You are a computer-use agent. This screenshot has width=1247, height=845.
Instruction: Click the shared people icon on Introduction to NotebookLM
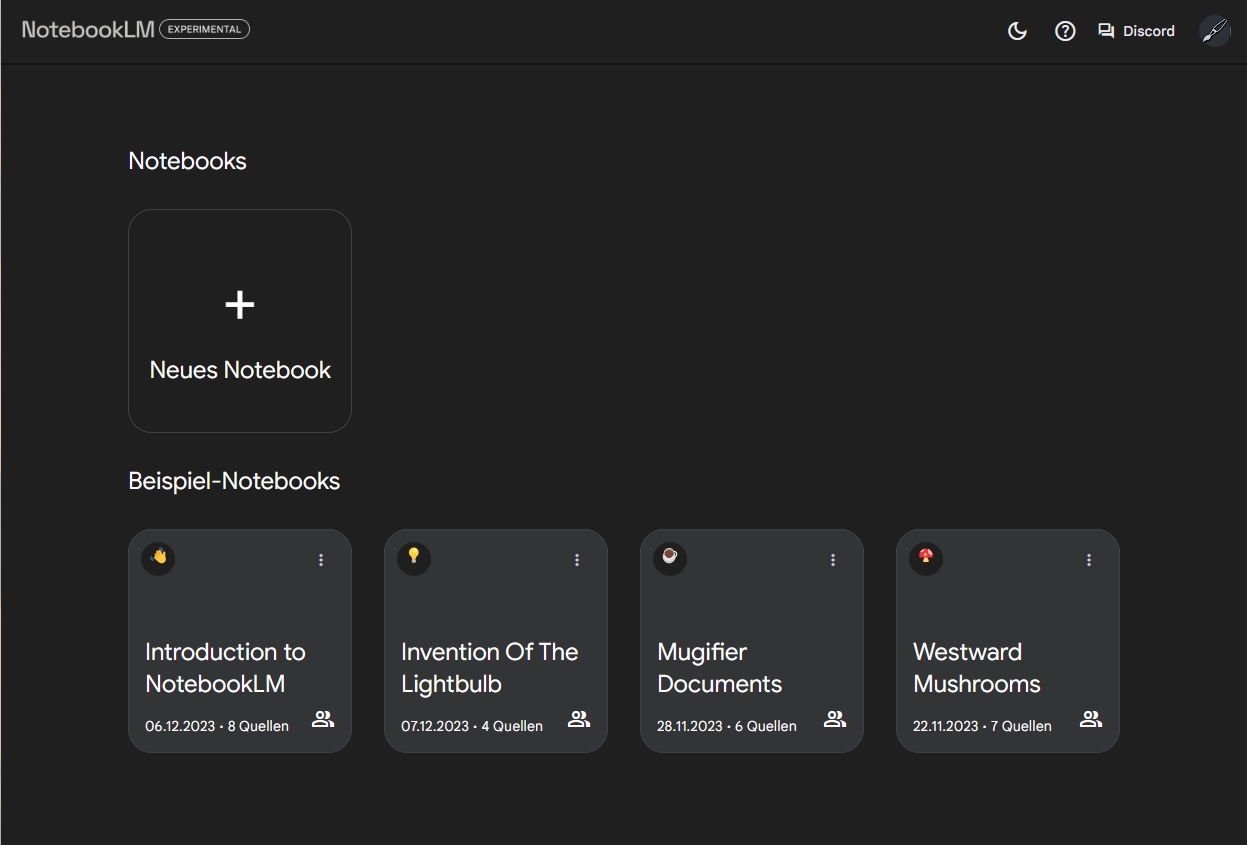(x=323, y=719)
